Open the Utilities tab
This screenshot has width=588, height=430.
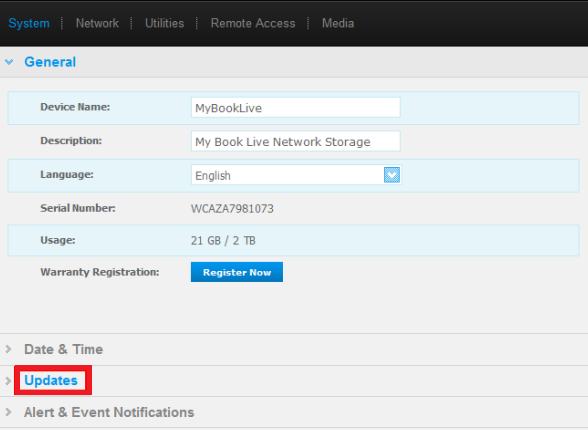(164, 23)
